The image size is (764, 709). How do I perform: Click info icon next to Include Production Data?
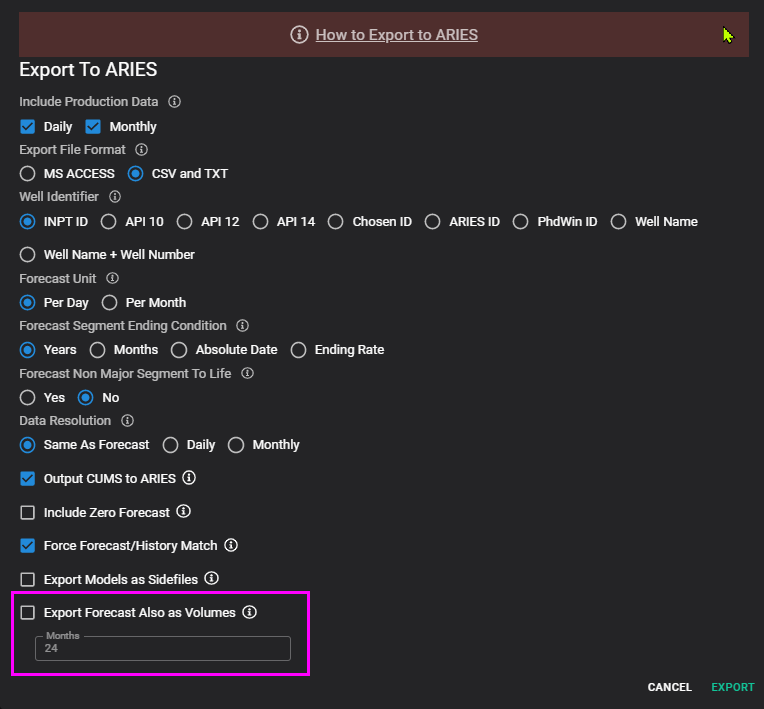click(x=174, y=102)
